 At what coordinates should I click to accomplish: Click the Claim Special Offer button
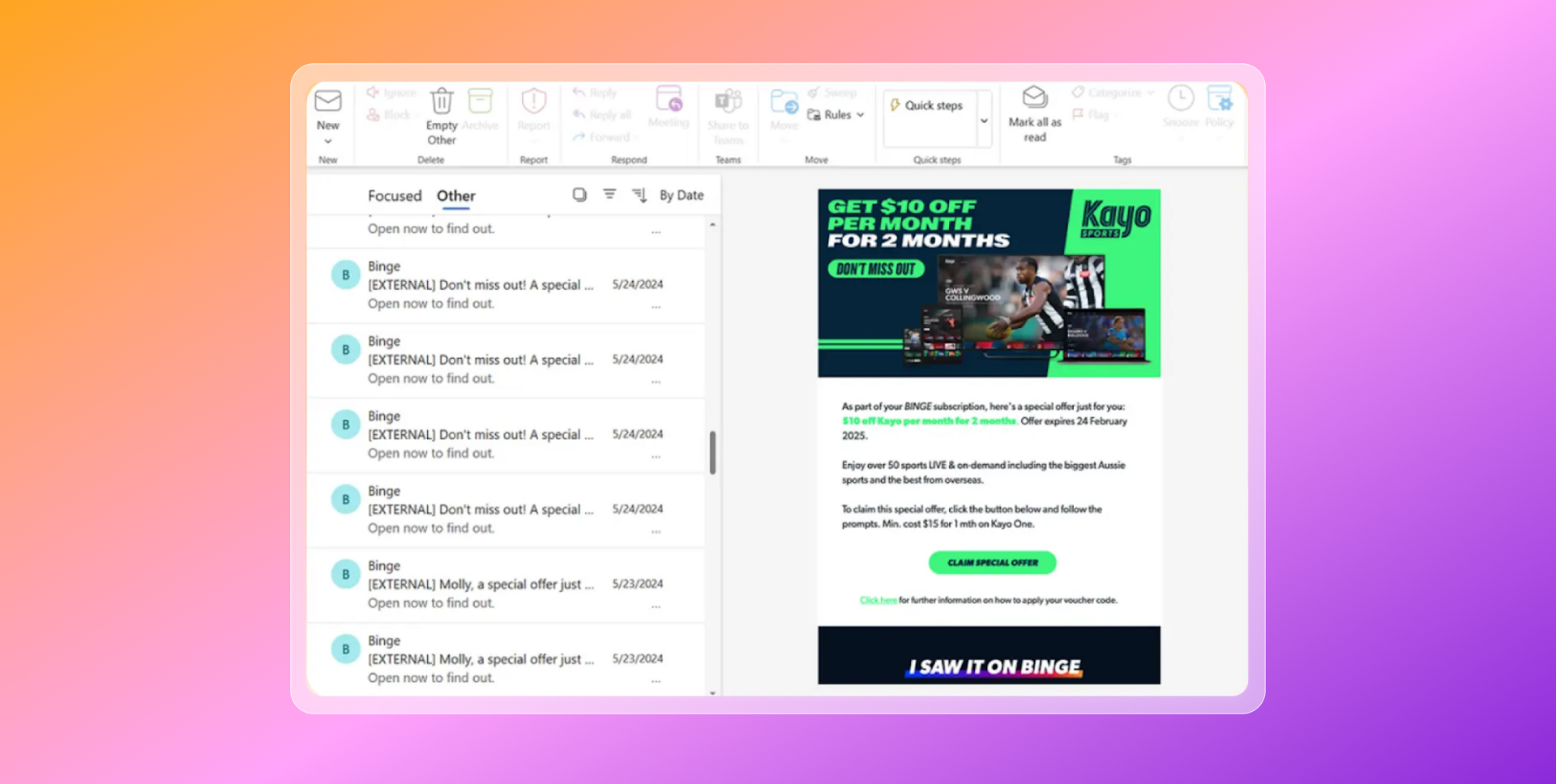click(991, 562)
